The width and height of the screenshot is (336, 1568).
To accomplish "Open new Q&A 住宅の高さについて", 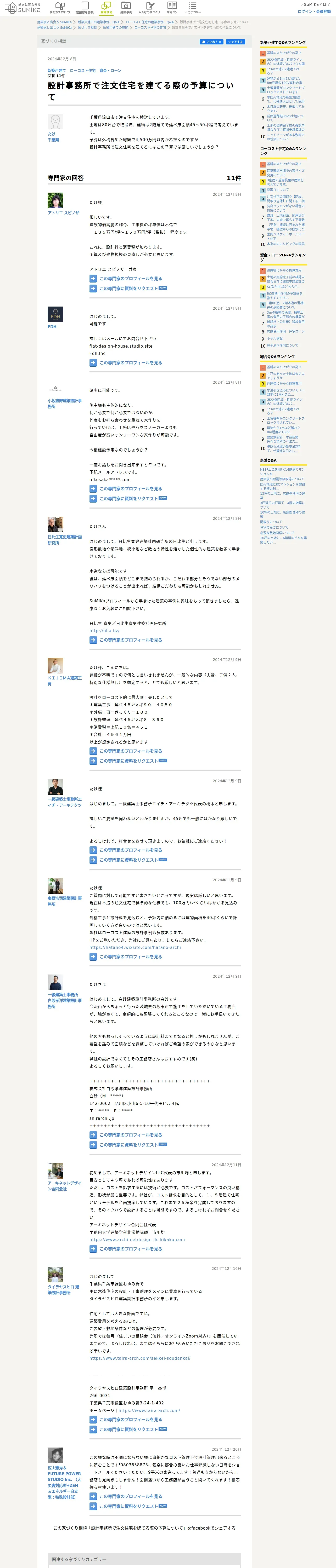I will point(275,527).
